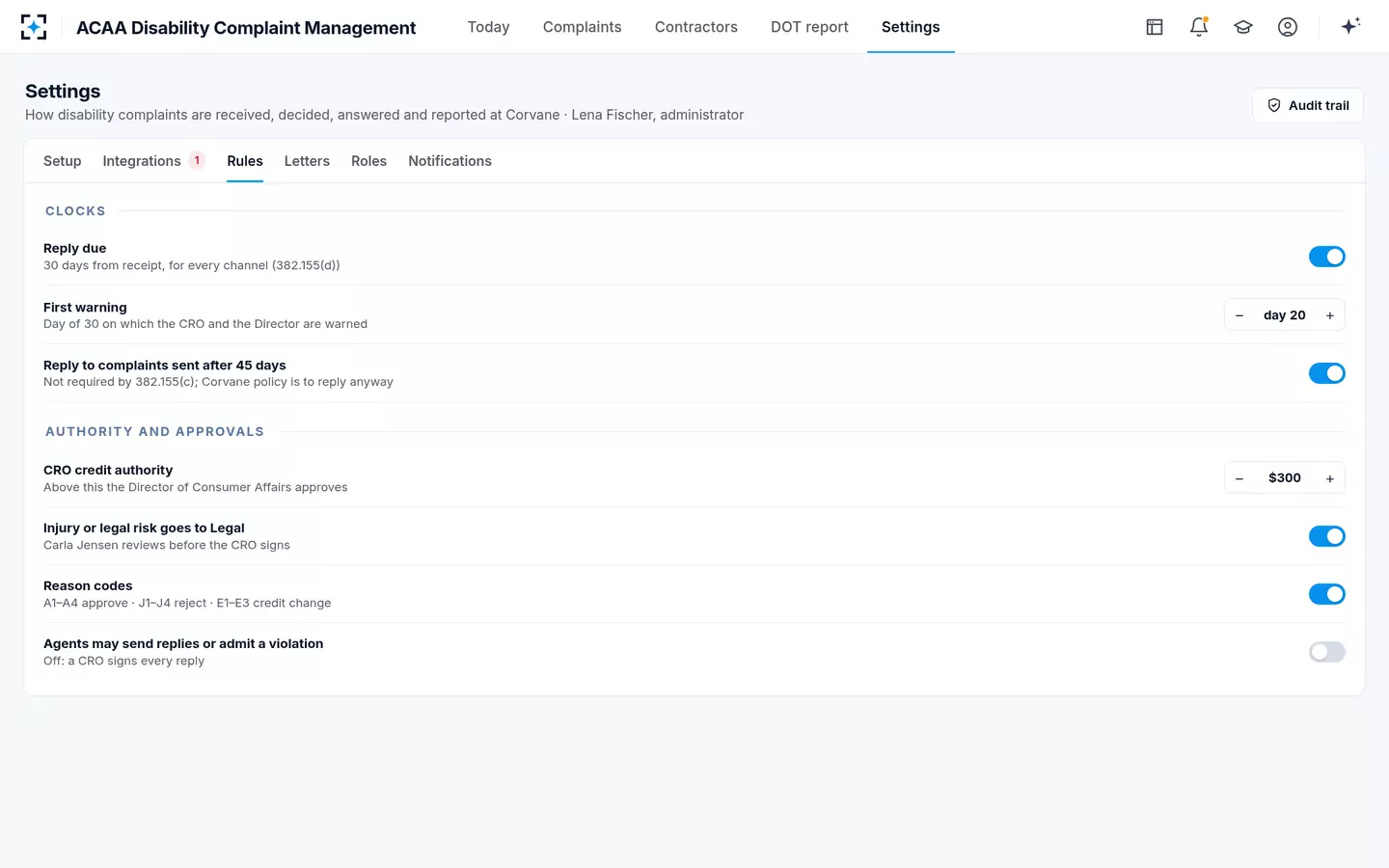Click the Integrations badge showing 1
Screen dimensions: 1389x868
[197, 160]
